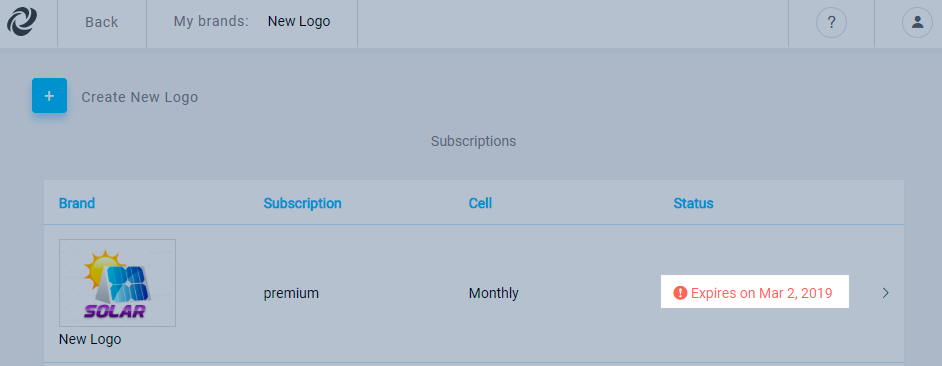
Task: Click the Create New Logo text
Action: pyautogui.click(x=140, y=97)
